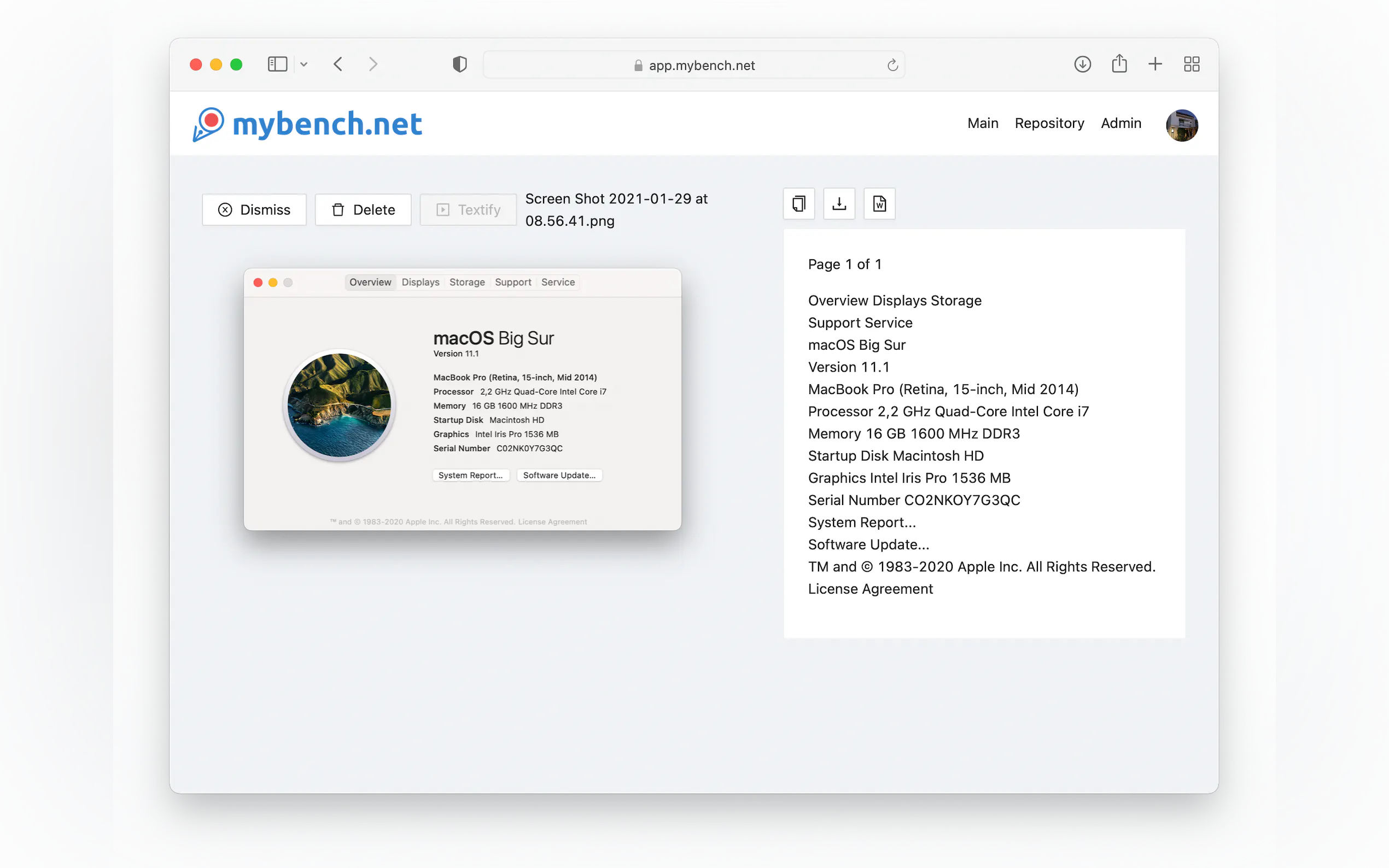Image resolution: width=1389 pixels, height=868 pixels.
Task: Expand the sidebar options chevron
Action: (304, 64)
